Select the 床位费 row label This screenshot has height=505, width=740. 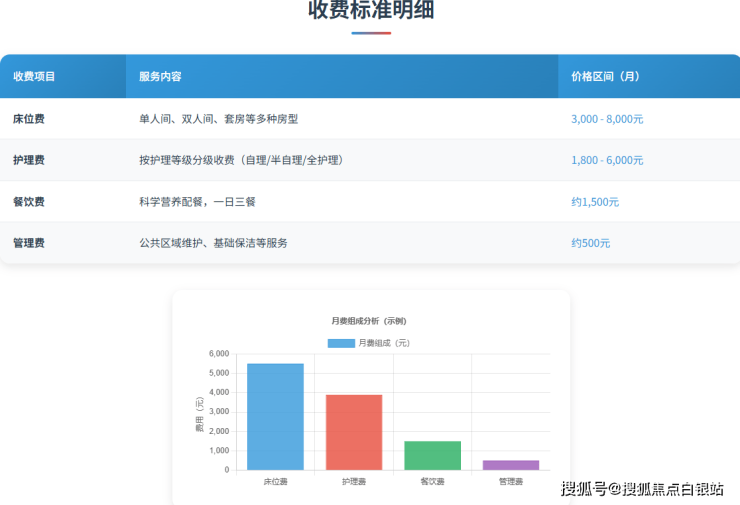pyautogui.click(x=29, y=119)
